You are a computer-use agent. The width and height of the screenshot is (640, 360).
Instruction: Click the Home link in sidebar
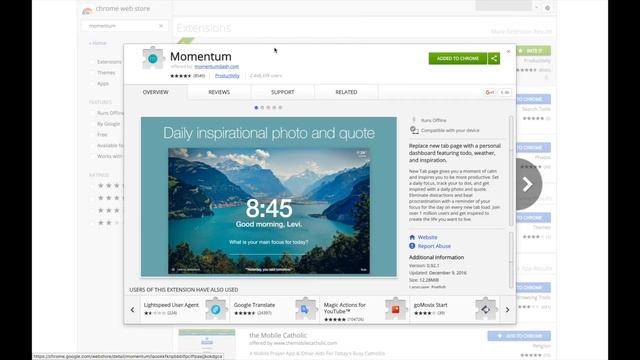click(x=98, y=43)
